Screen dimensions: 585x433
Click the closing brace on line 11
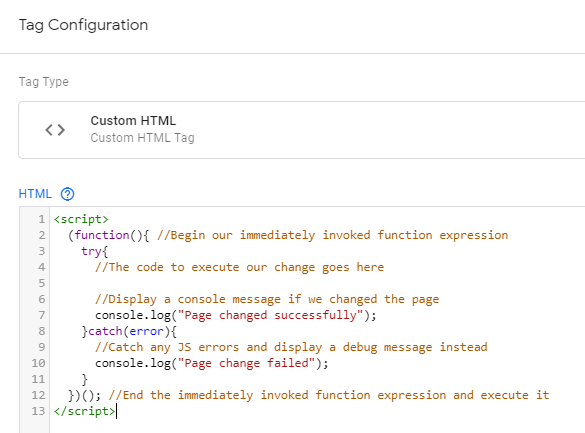pyautogui.click(x=85, y=379)
